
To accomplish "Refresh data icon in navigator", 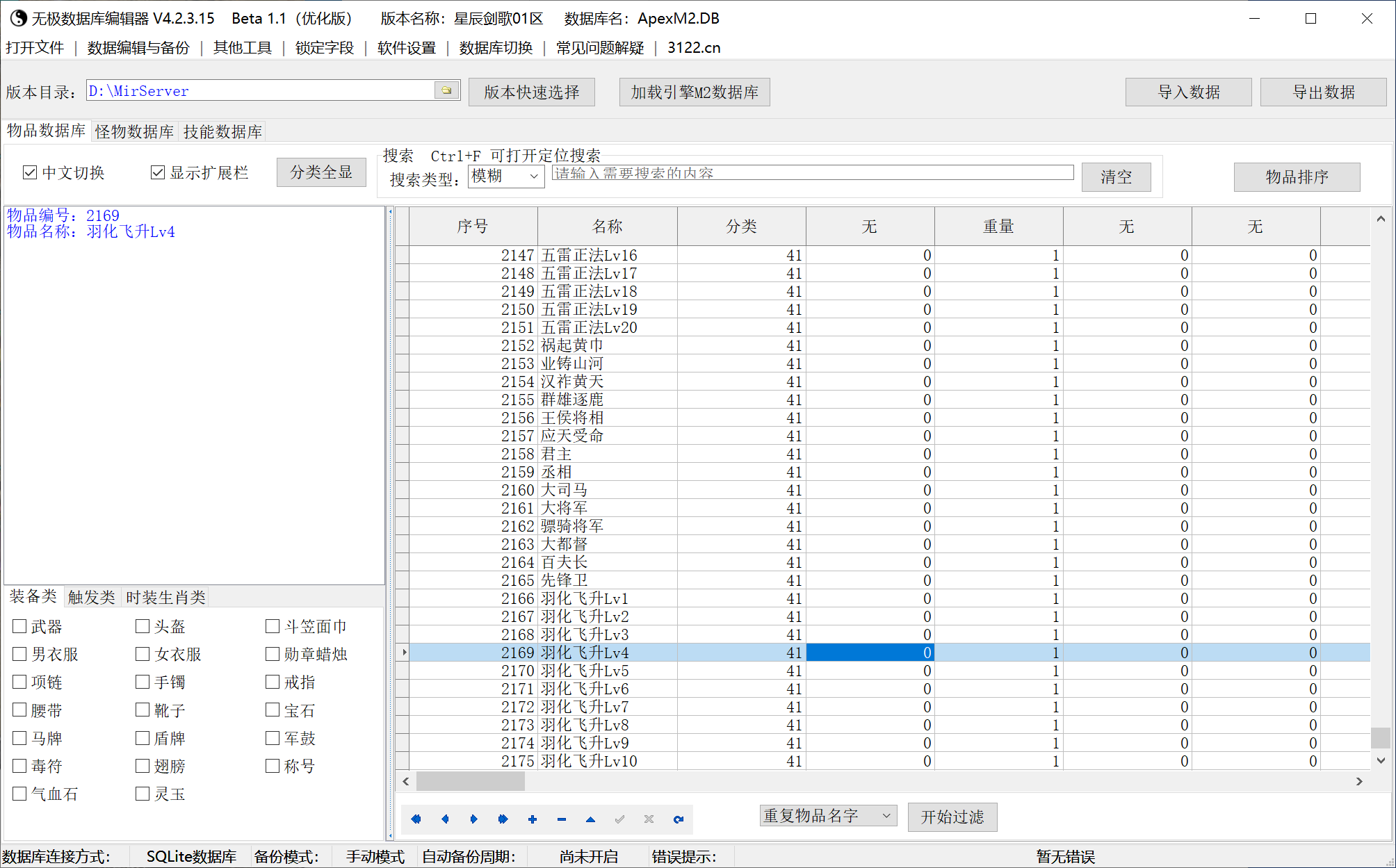I will tap(679, 819).
